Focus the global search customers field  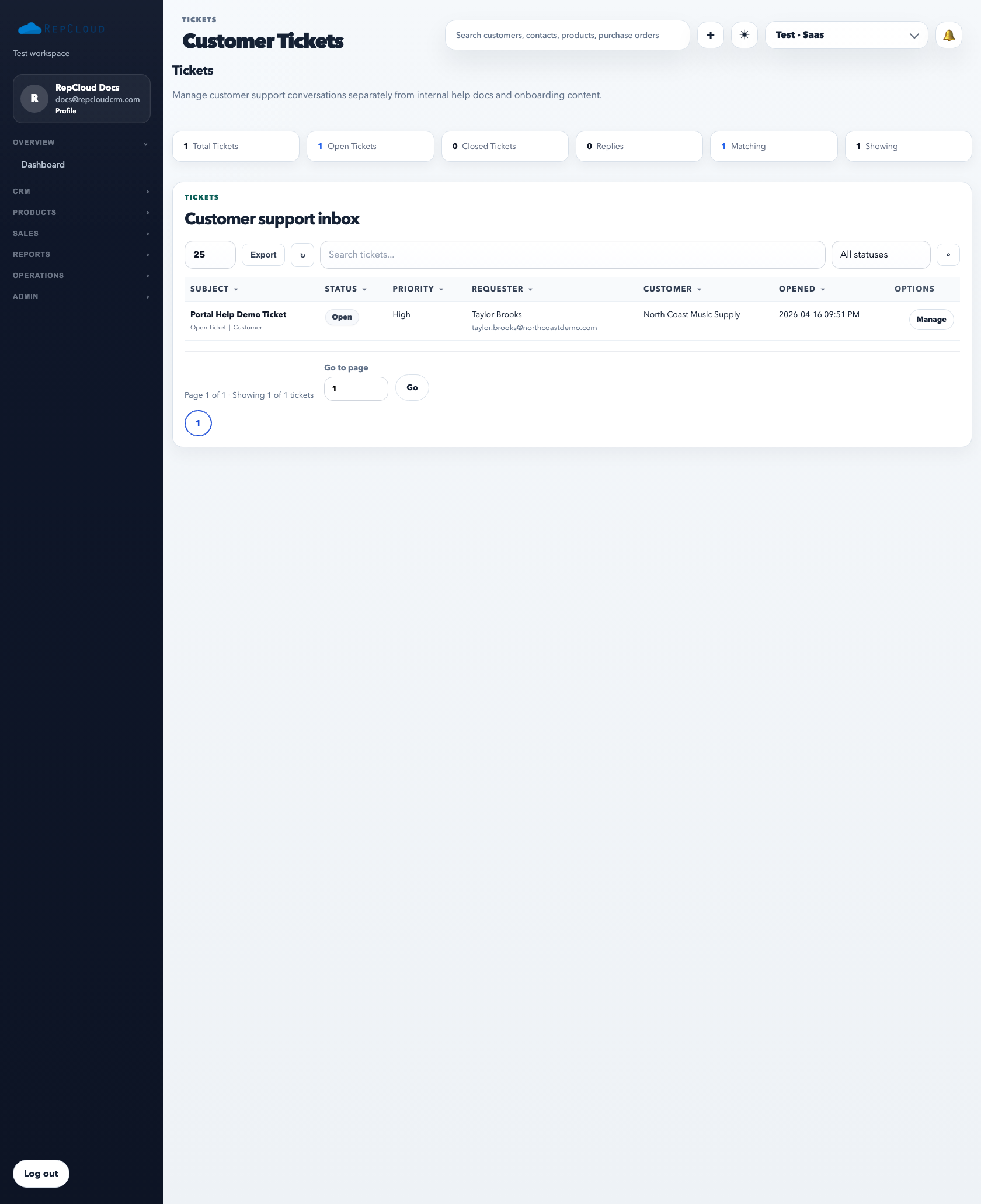click(568, 35)
